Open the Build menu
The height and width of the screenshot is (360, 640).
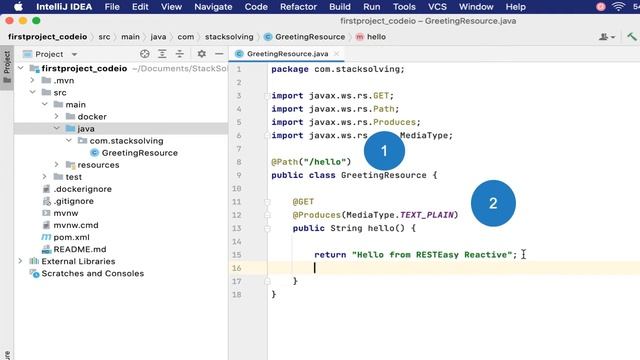[340, 7]
